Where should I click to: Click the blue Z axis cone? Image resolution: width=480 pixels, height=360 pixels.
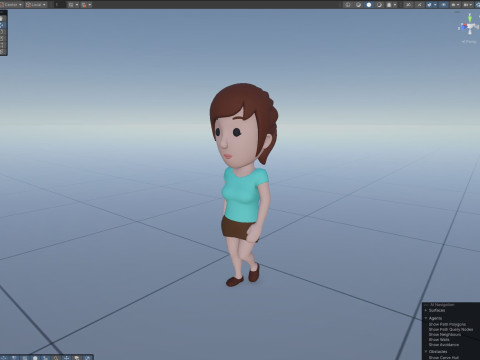(x=463, y=28)
